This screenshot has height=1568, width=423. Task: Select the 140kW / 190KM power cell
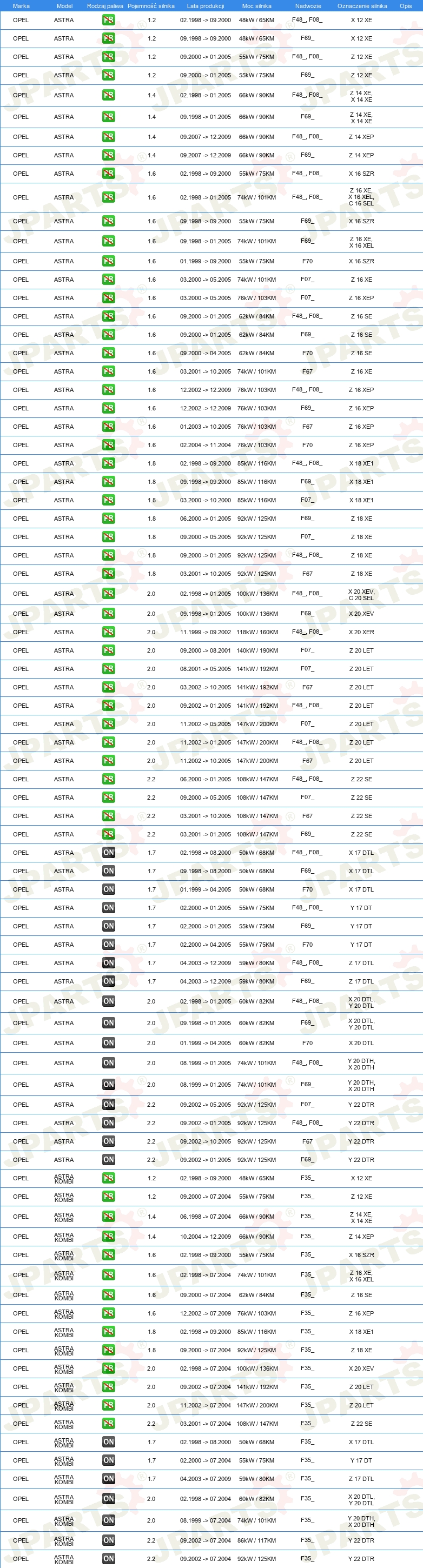[256, 650]
